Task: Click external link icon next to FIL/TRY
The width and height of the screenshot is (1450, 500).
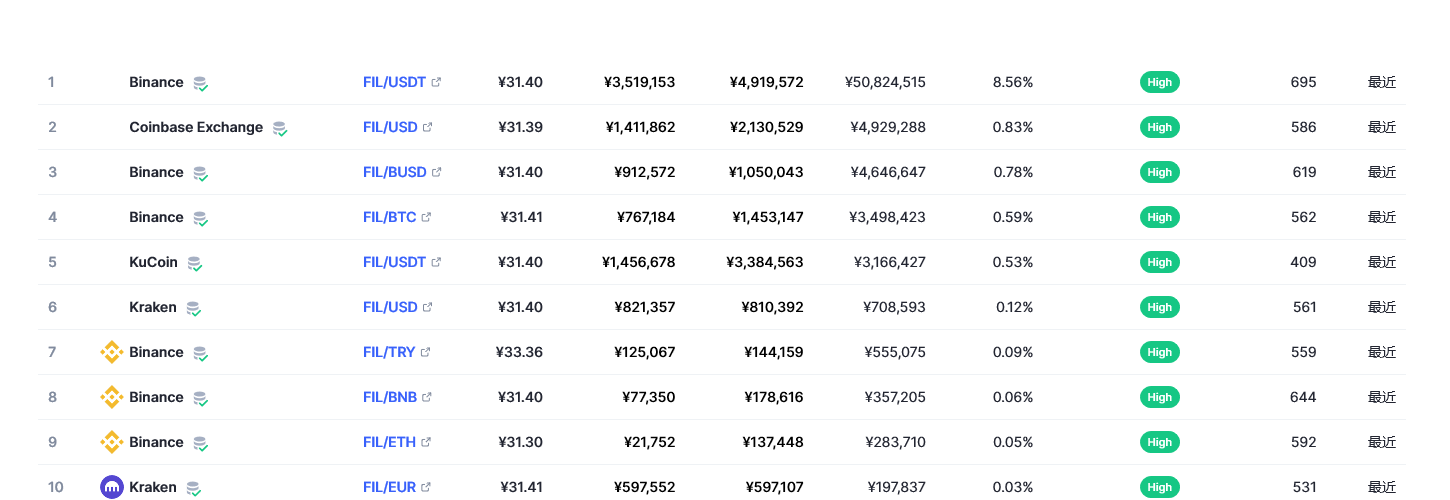Action: pos(426,352)
